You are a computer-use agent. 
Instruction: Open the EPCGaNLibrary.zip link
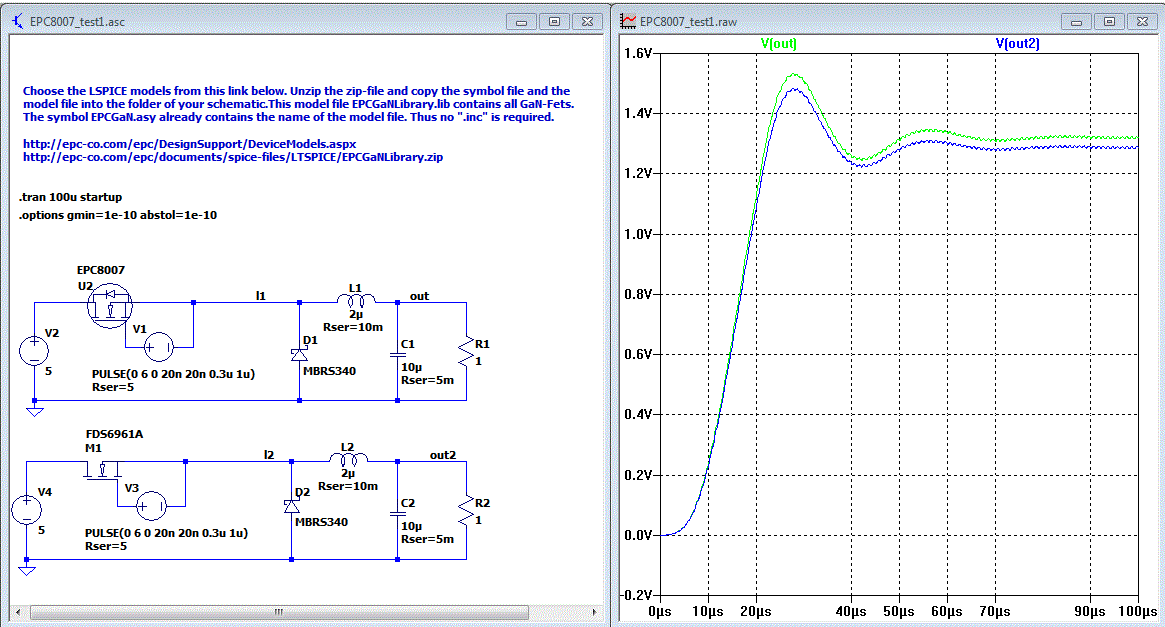233,157
